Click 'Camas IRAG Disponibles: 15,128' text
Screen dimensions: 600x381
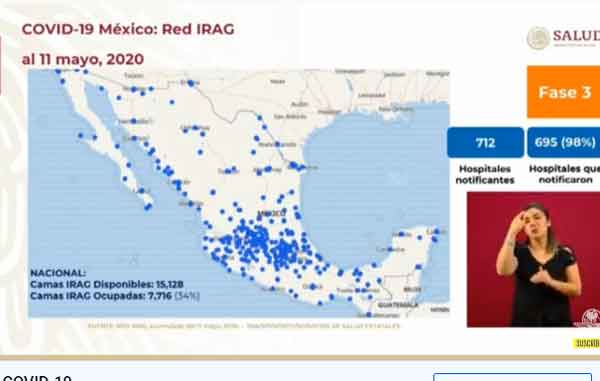(x=107, y=284)
